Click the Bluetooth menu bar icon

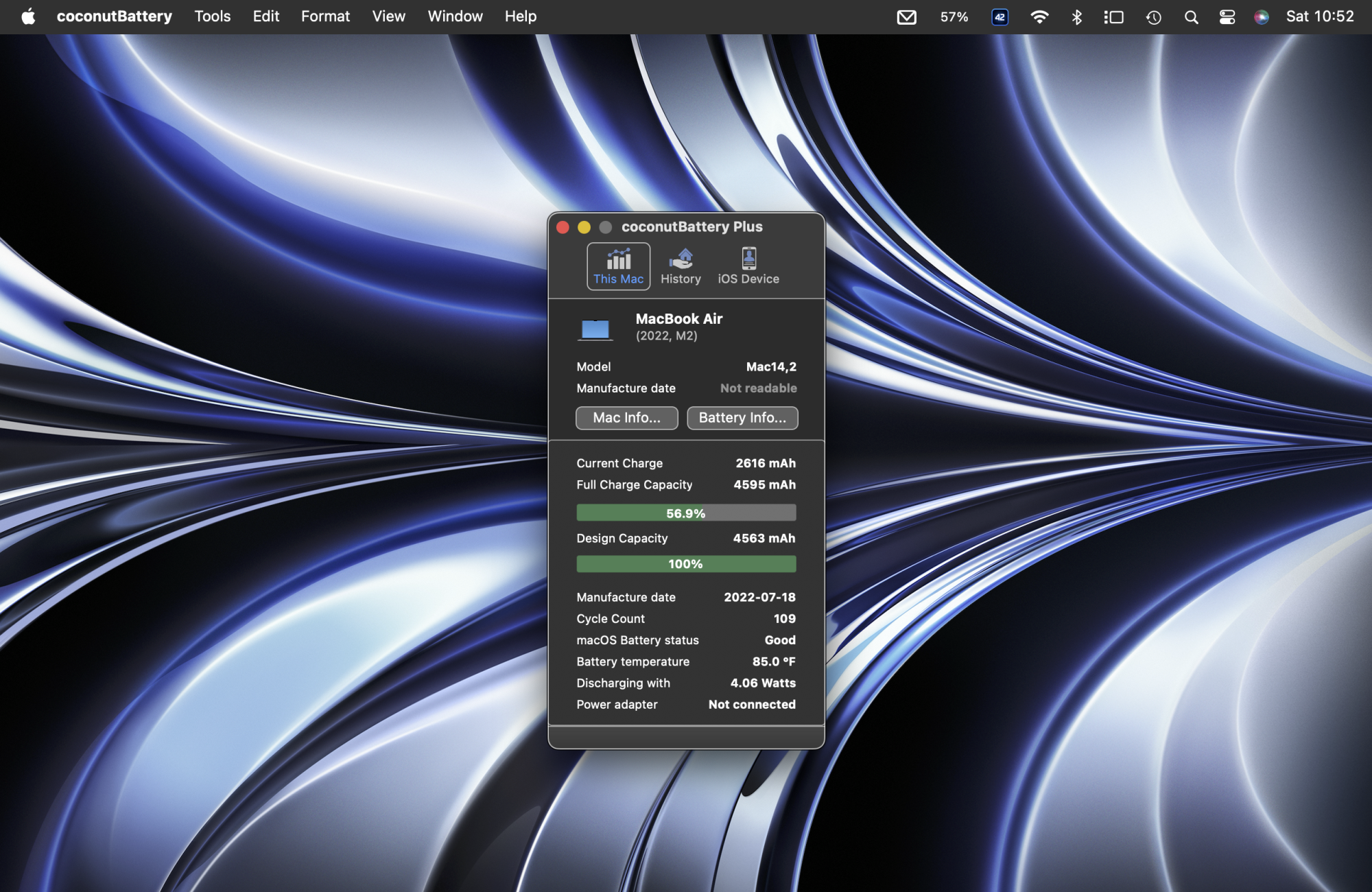[x=1076, y=17]
